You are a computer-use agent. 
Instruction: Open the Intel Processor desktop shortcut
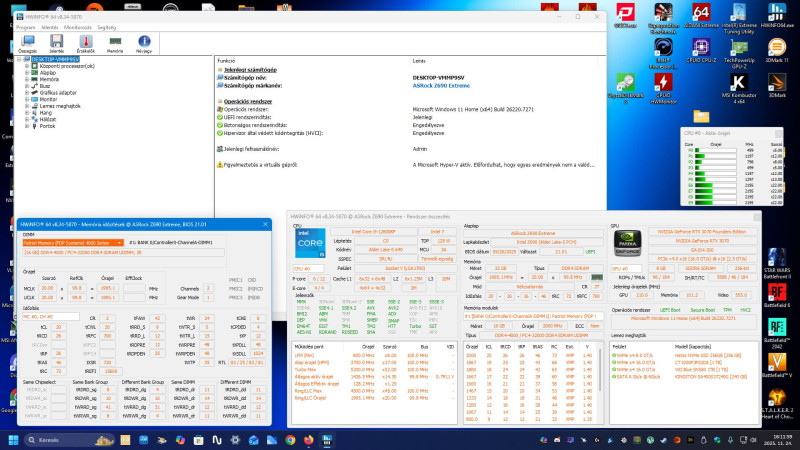point(663,54)
